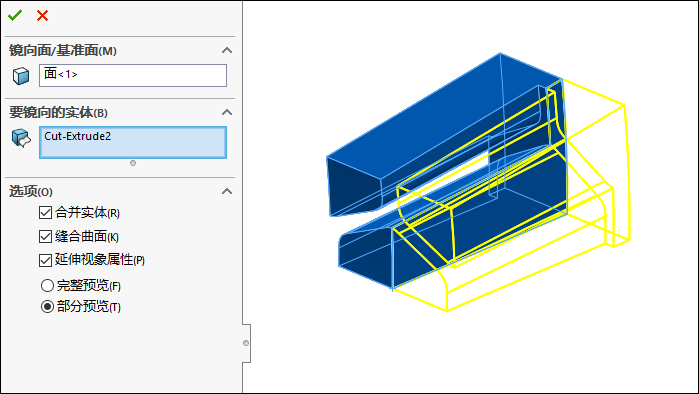Click the mirror face/plane cube icon

[21, 76]
